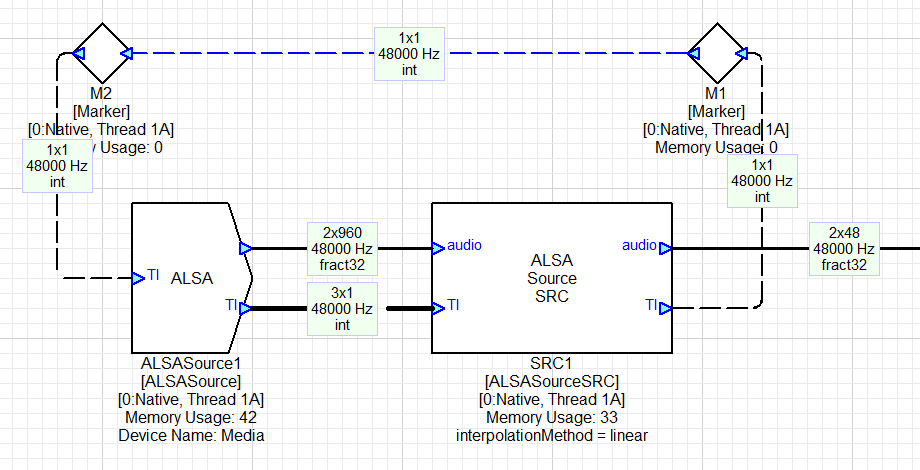This screenshot has width=920, height=470.
Task: Click the ALSA block's TI input pin
Action: pos(138,278)
